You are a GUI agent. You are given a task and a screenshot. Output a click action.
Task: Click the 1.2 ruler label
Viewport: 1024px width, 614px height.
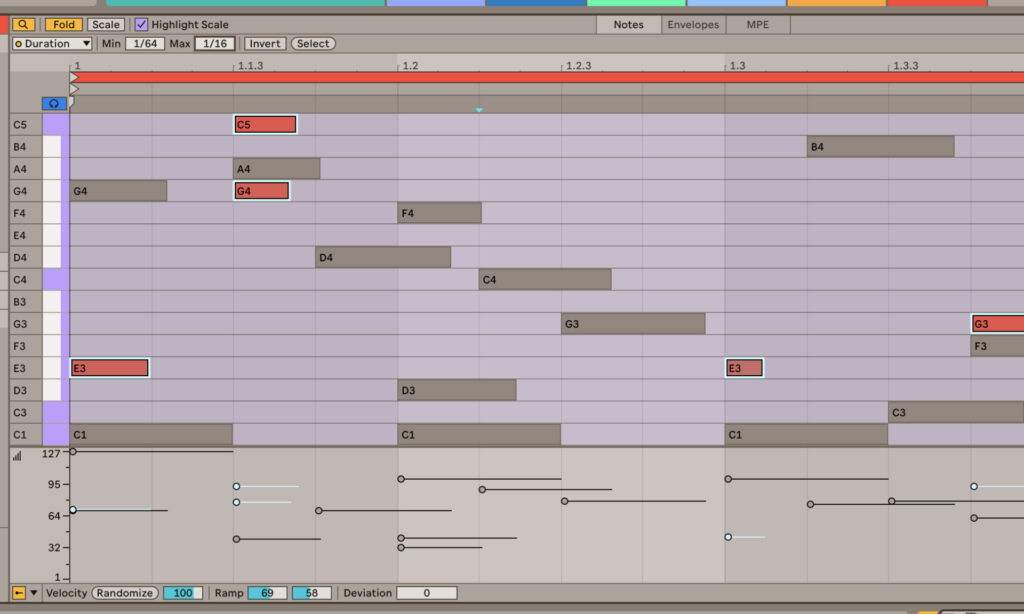click(410, 66)
